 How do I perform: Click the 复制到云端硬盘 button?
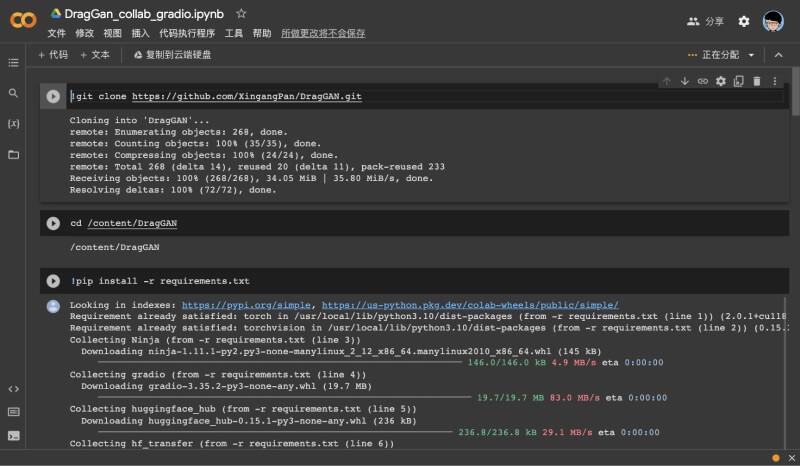[x=172, y=55]
